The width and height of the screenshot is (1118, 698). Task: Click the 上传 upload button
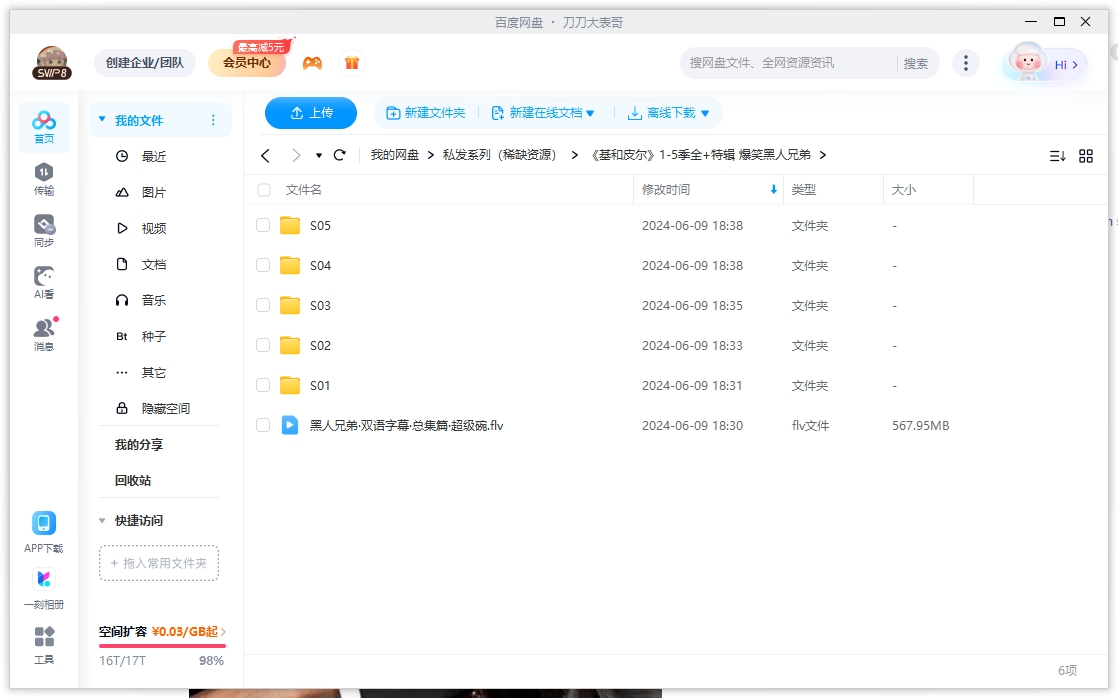coord(310,113)
